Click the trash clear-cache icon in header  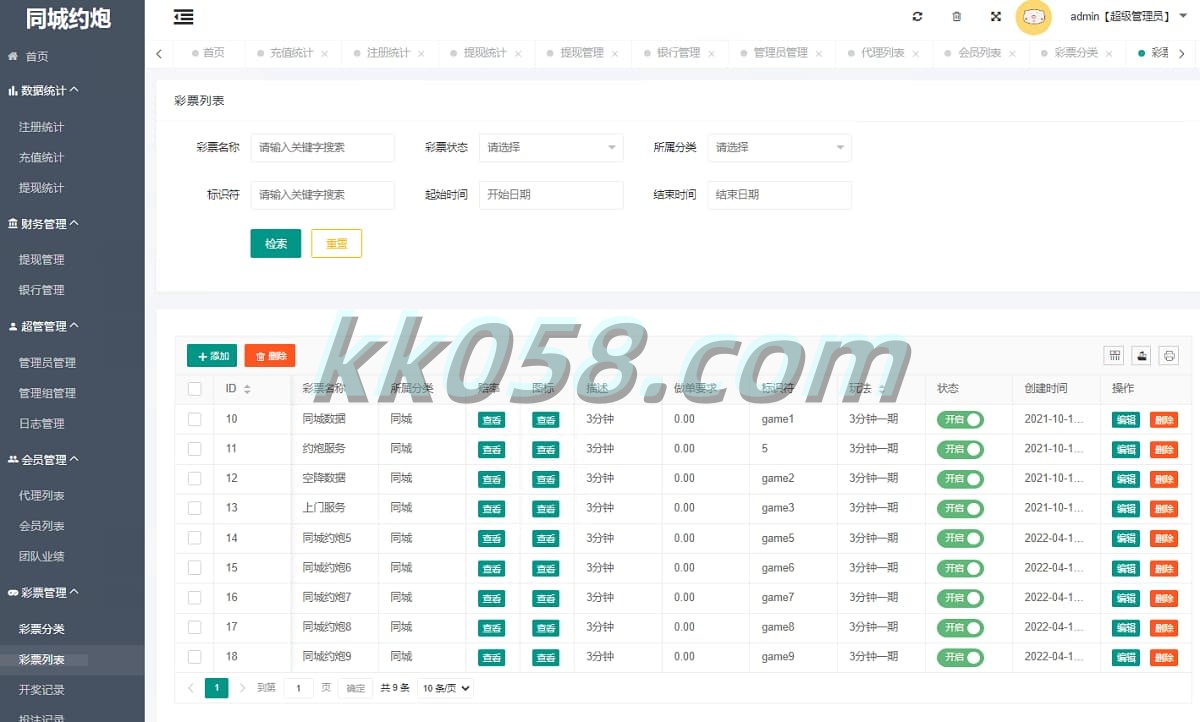[x=957, y=17]
